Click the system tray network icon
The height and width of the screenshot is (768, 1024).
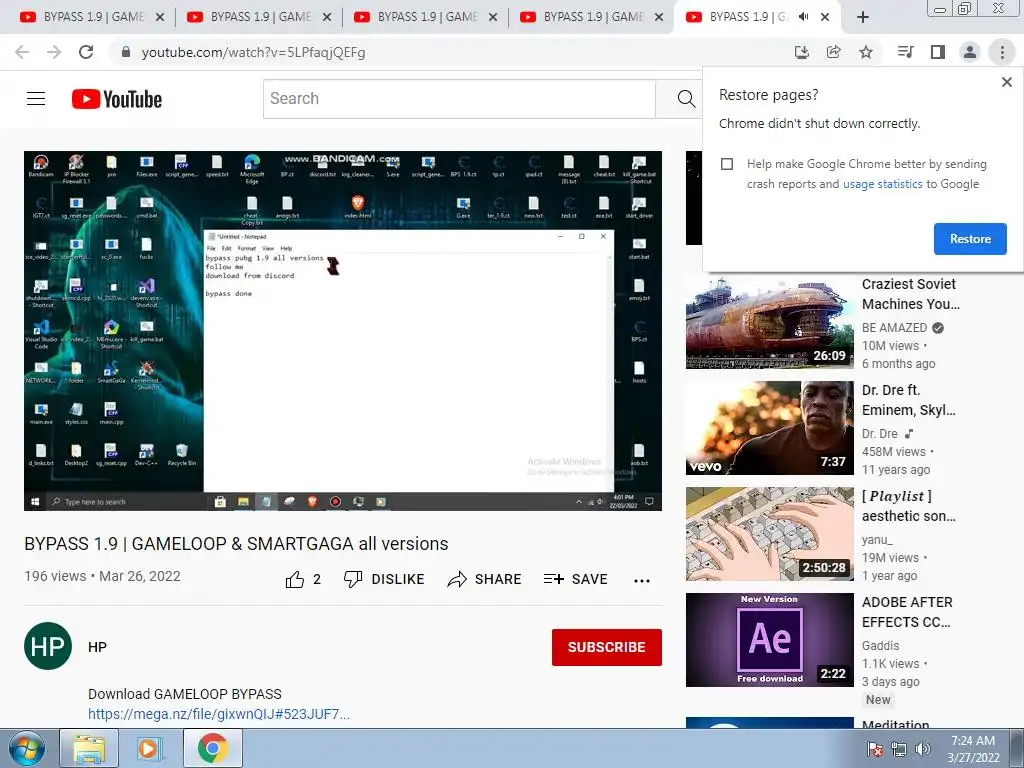[899, 749]
